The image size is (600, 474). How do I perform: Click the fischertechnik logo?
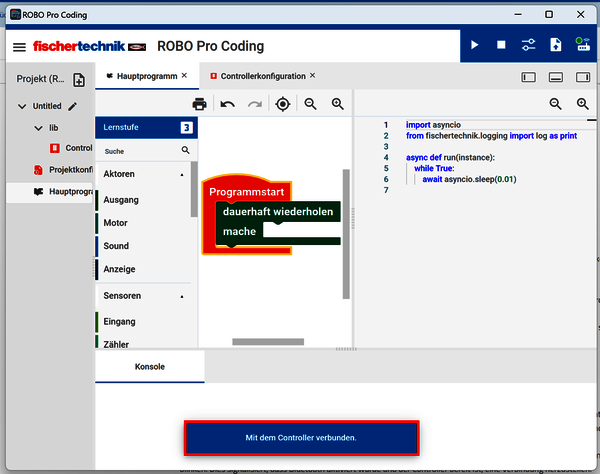coord(89,46)
